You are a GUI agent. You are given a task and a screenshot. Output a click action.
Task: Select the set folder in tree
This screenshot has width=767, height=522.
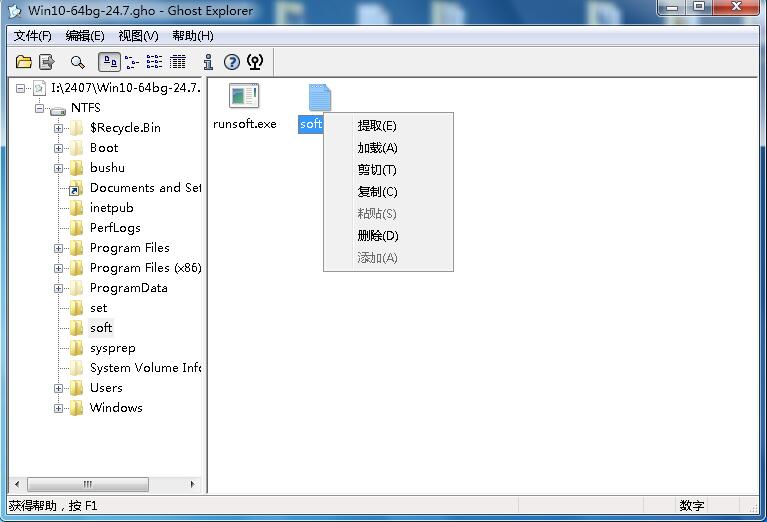point(98,308)
